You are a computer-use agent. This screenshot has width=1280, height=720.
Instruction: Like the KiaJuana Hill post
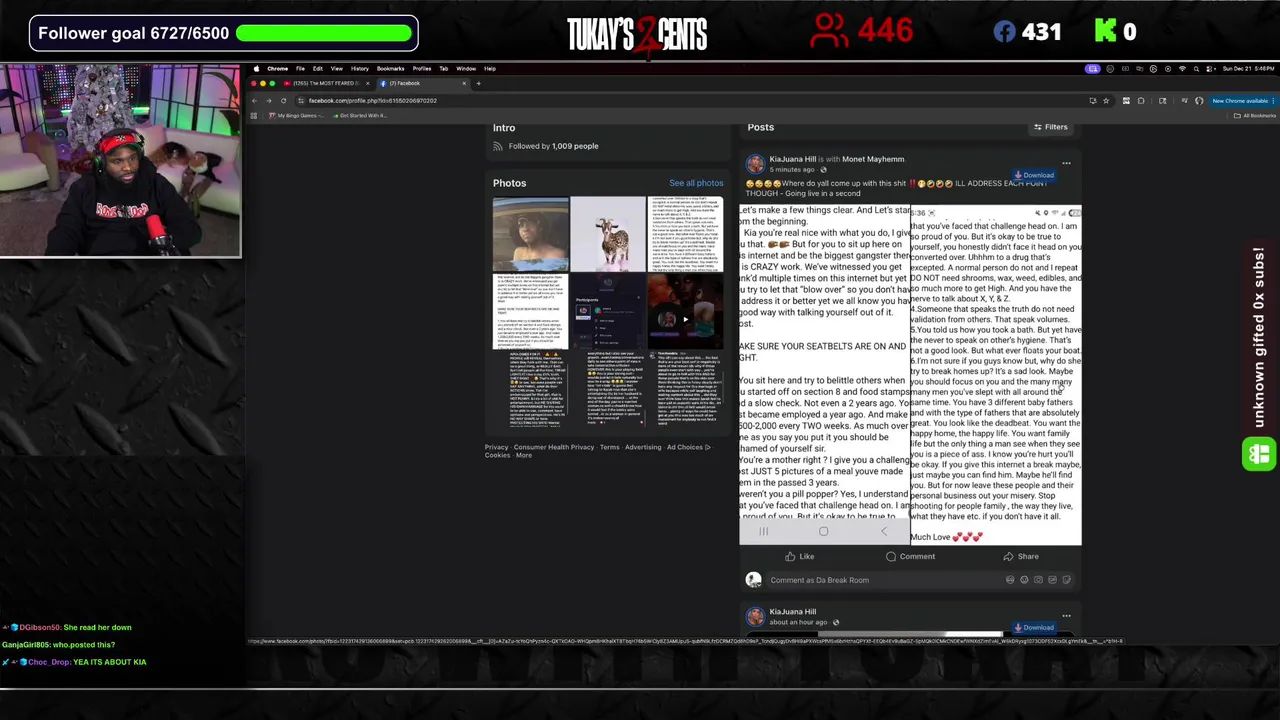coord(799,556)
